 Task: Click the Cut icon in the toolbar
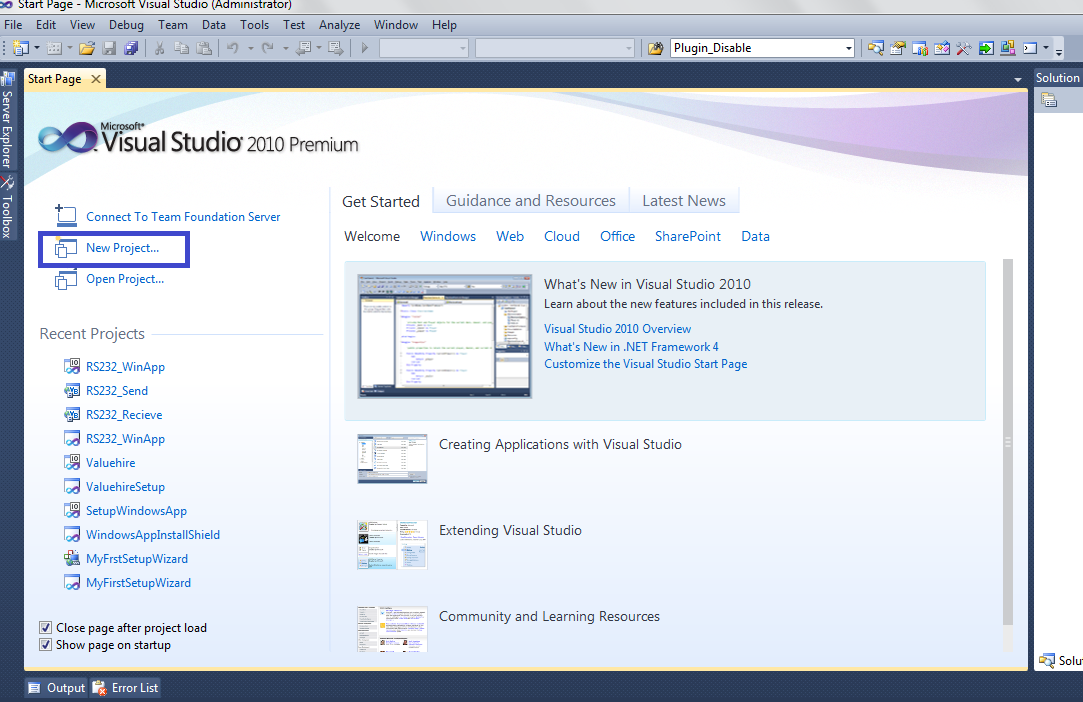click(160, 47)
